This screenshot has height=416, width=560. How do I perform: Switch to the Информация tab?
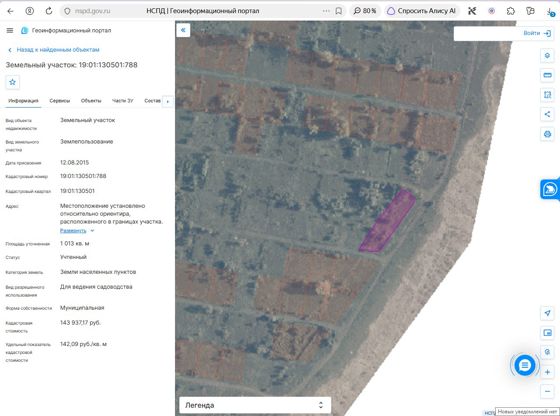[x=23, y=101]
